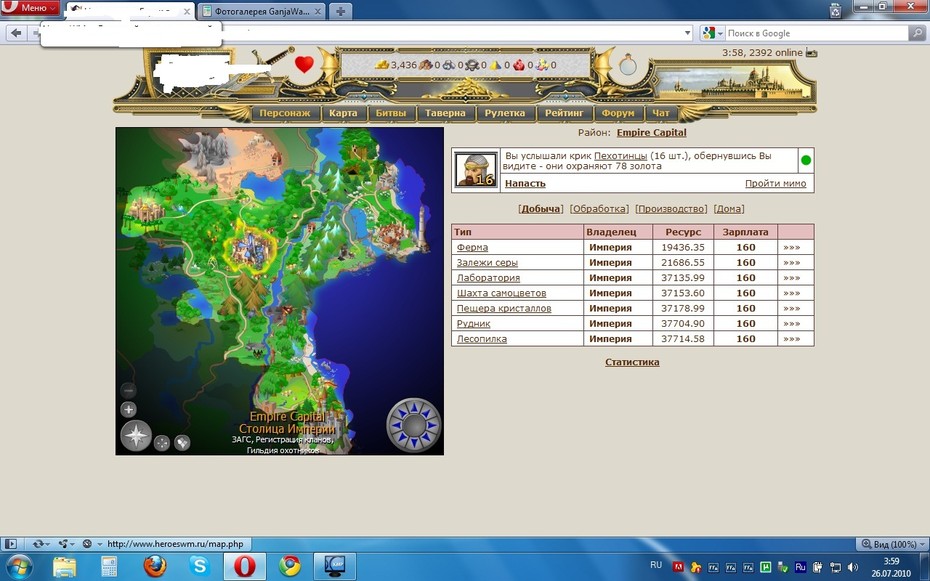Open Skype from the taskbar
930x581 pixels.
200,566
